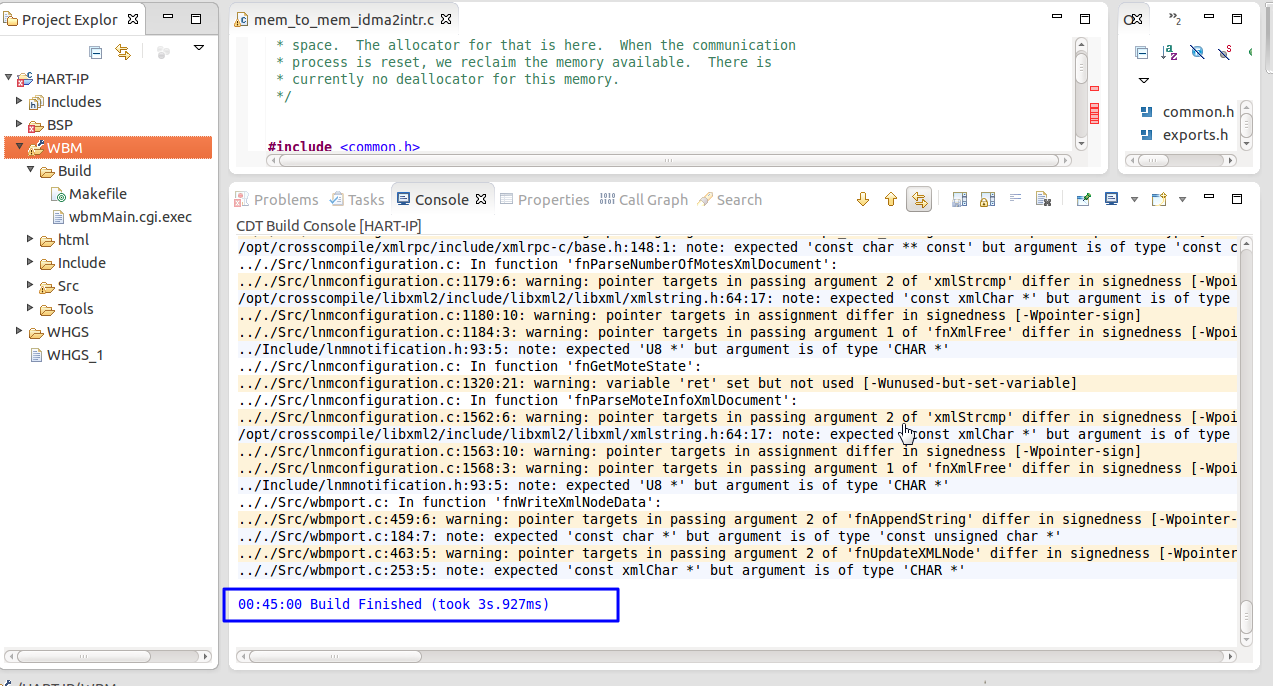
Task: Minimize the Console panel
Action: 1210,197
